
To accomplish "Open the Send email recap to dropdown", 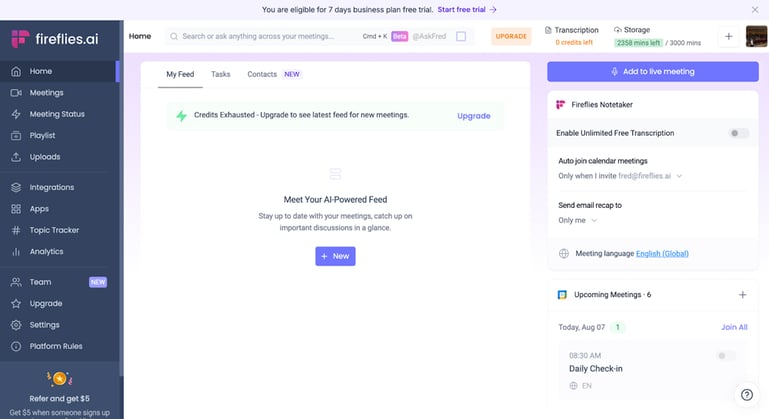I will click(x=578, y=220).
